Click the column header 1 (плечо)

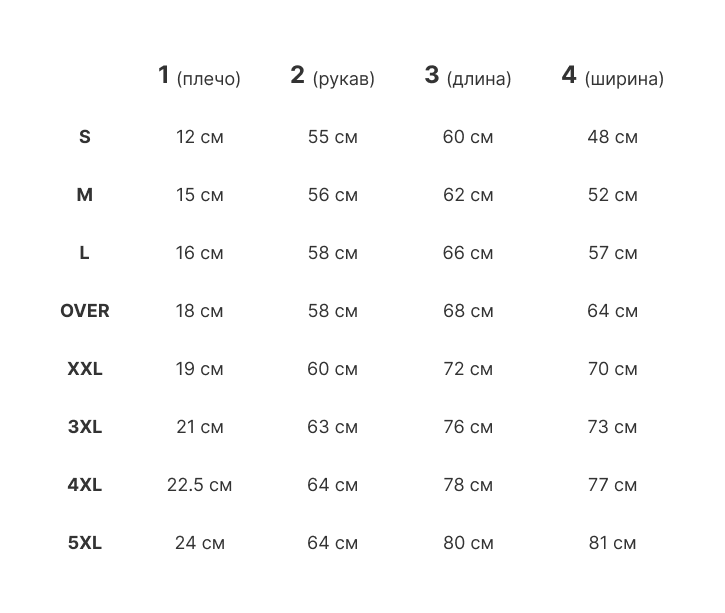[199, 77]
